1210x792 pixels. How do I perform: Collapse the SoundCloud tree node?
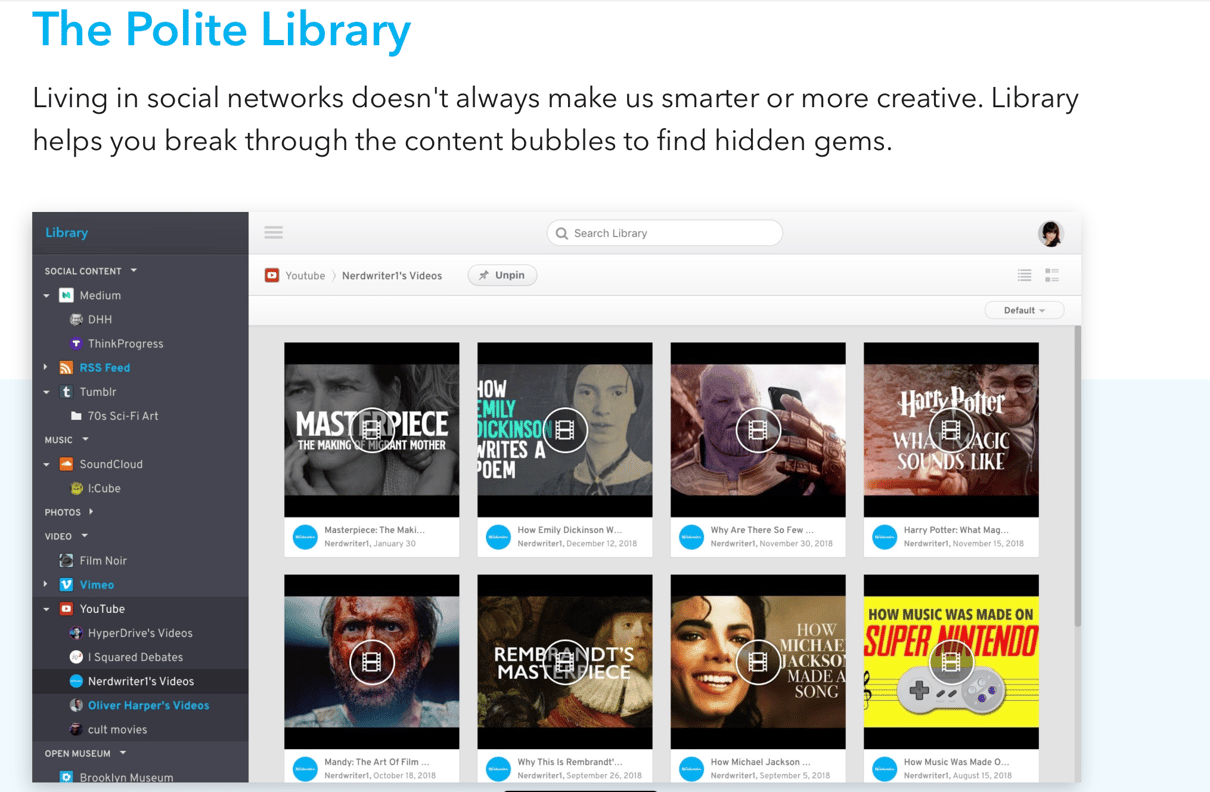click(x=46, y=464)
